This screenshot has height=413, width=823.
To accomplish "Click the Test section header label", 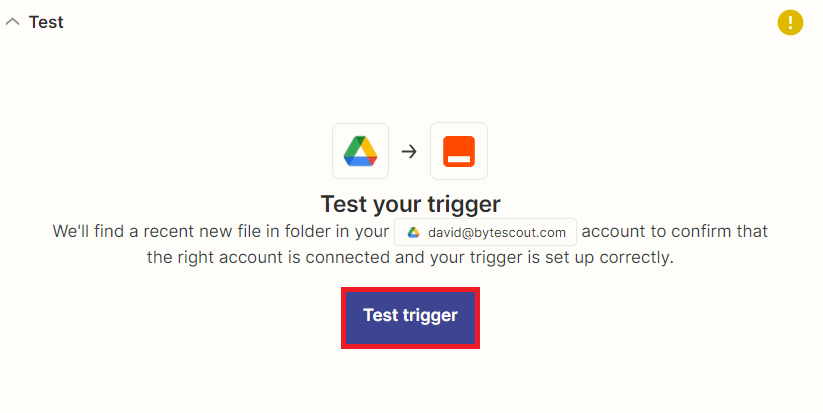I will point(46,22).
